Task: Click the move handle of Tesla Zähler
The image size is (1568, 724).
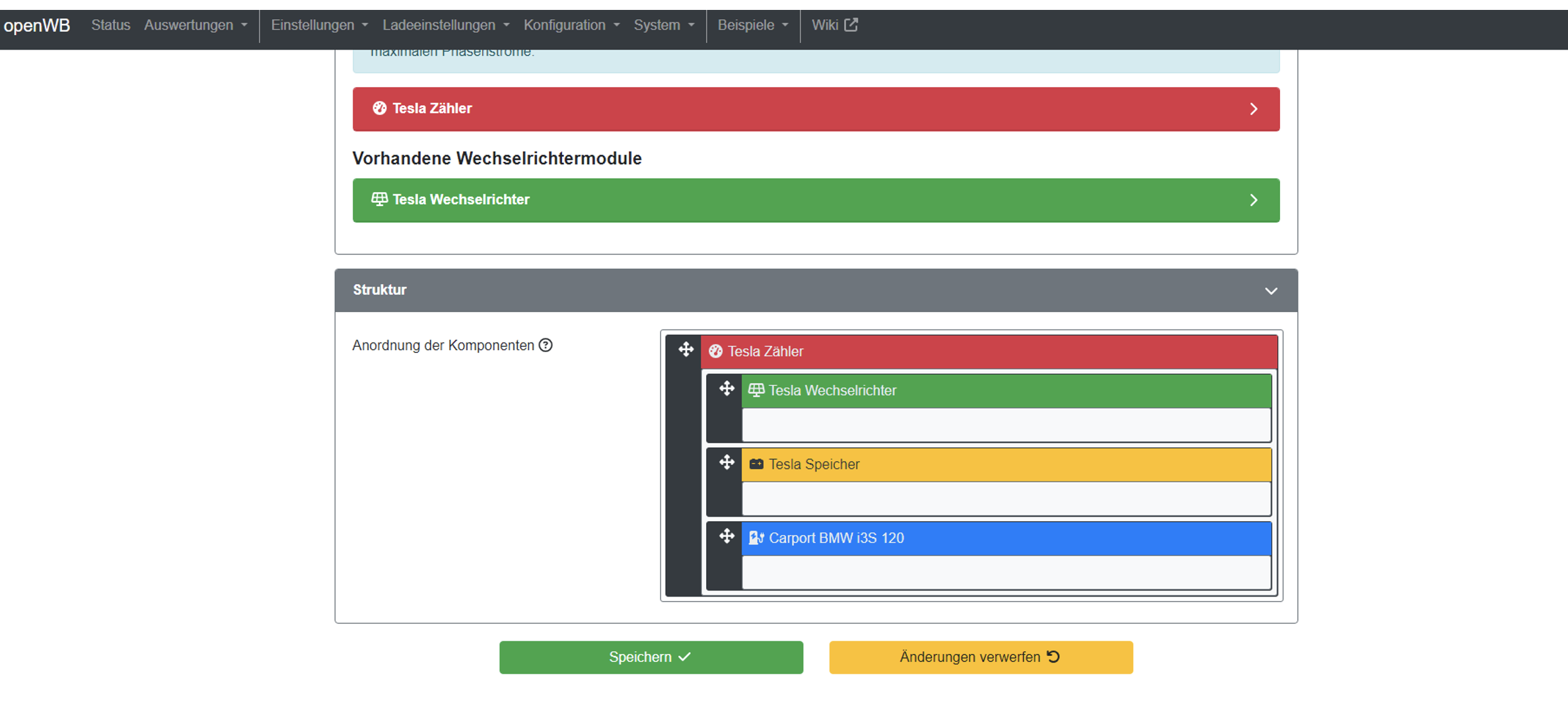Action: pyautogui.click(x=686, y=349)
